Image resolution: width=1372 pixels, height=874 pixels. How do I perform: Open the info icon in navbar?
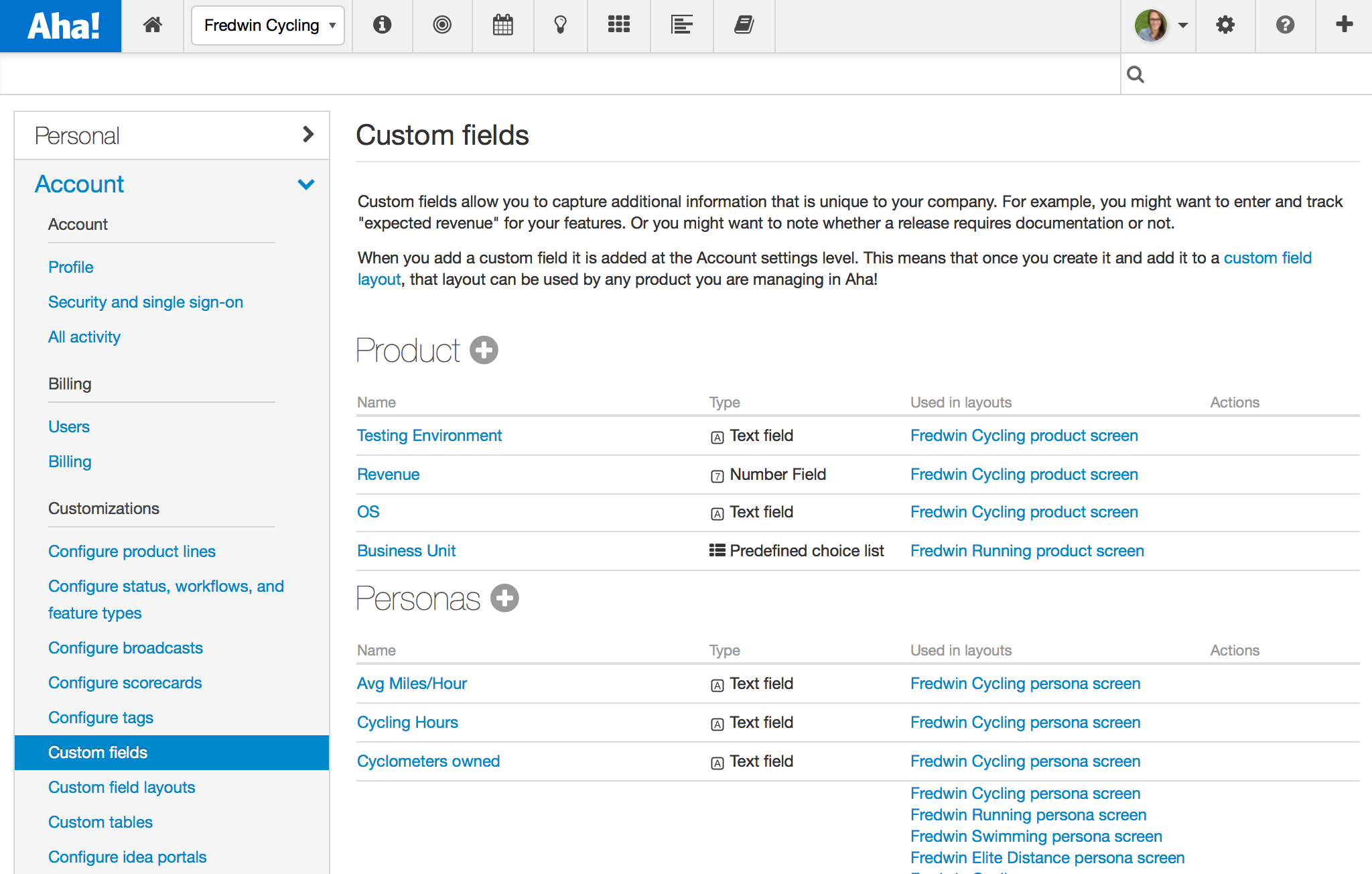[382, 25]
